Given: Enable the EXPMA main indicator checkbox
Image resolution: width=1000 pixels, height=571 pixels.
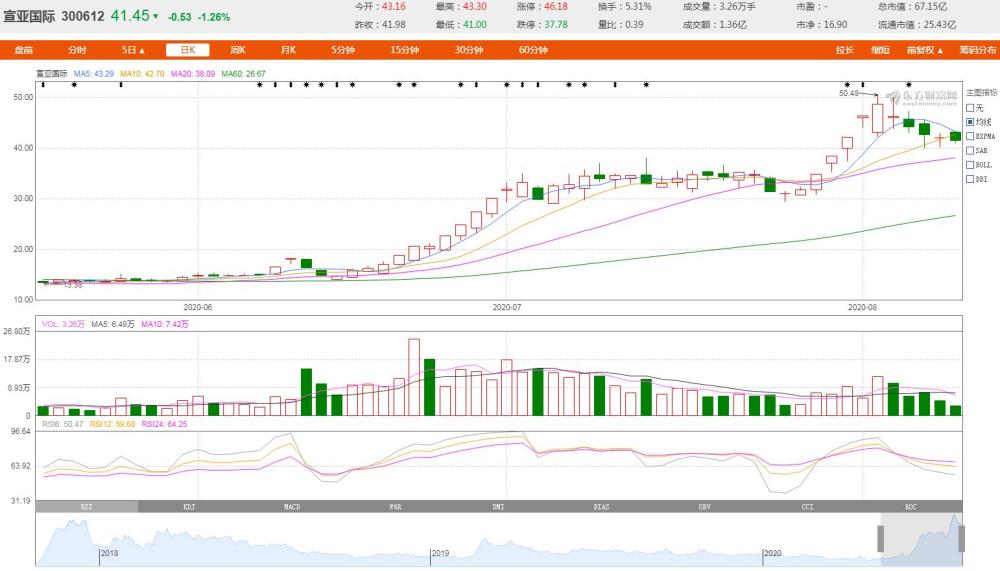Looking at the screenshot, I should pos(970,137).
